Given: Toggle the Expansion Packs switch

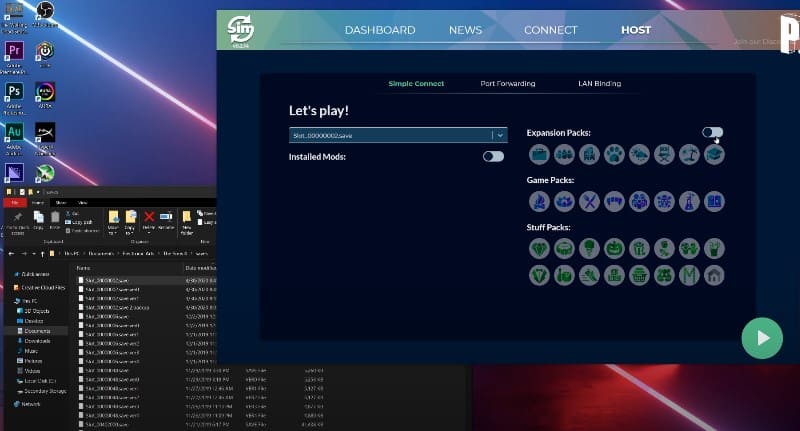Looking at the screenshot, I should (712, 132).
